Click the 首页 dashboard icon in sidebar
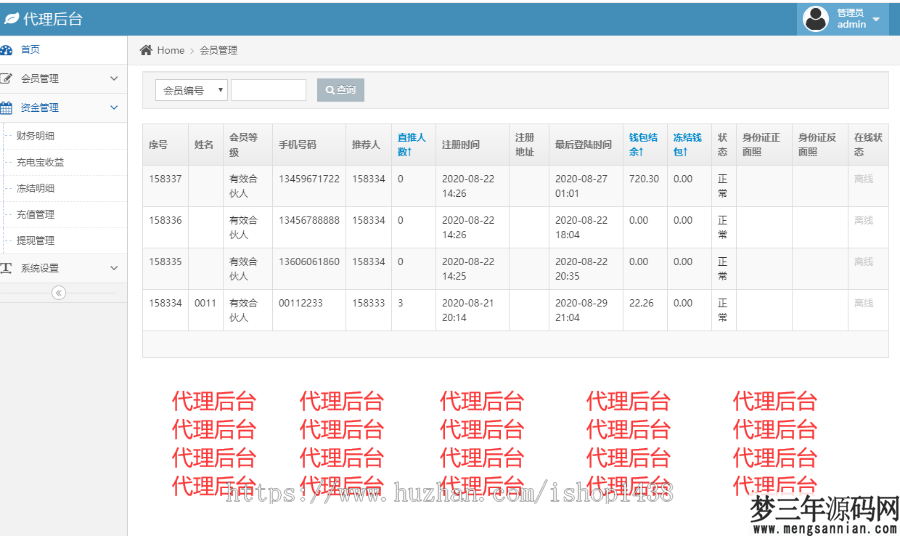The height and width of the screenshot is (536, 900). click(6, 50)
